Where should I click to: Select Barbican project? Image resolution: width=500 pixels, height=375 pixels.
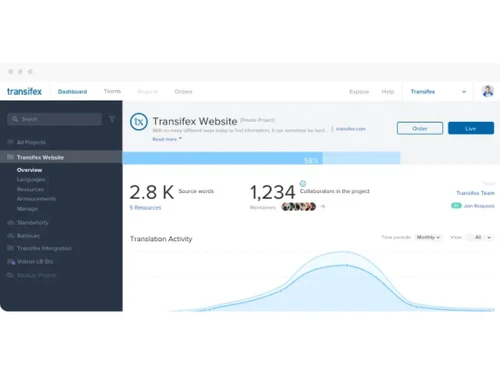[28, 236]
